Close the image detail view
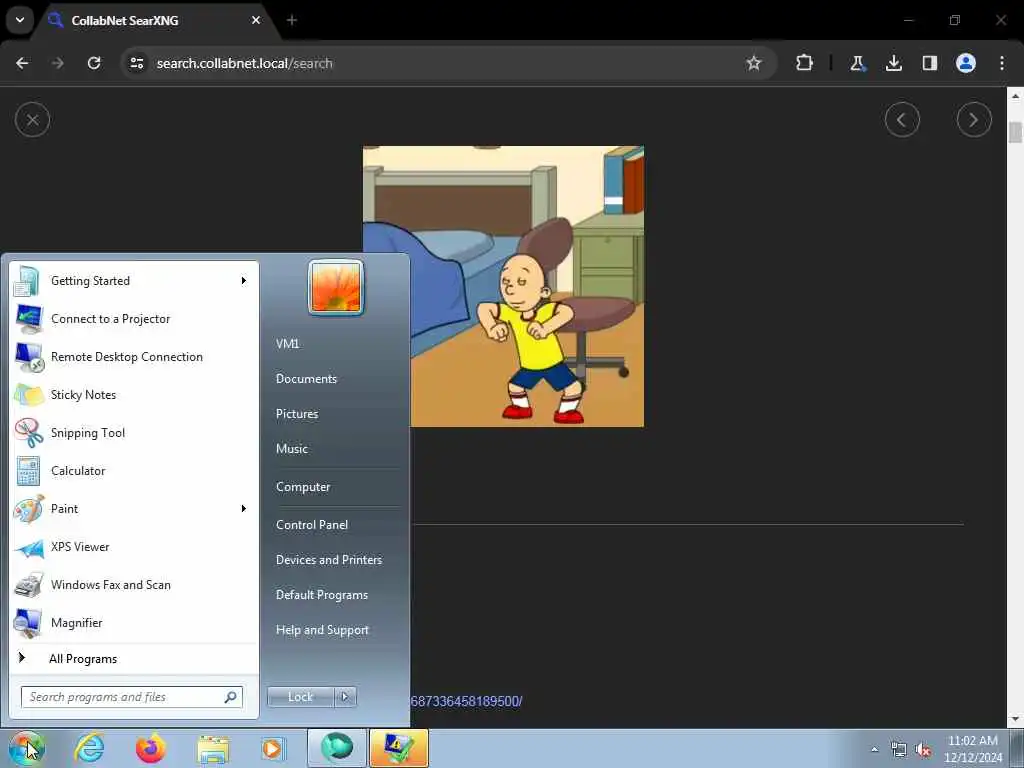The height and width of the screenshot is (768, 1024). coord(32,120)
